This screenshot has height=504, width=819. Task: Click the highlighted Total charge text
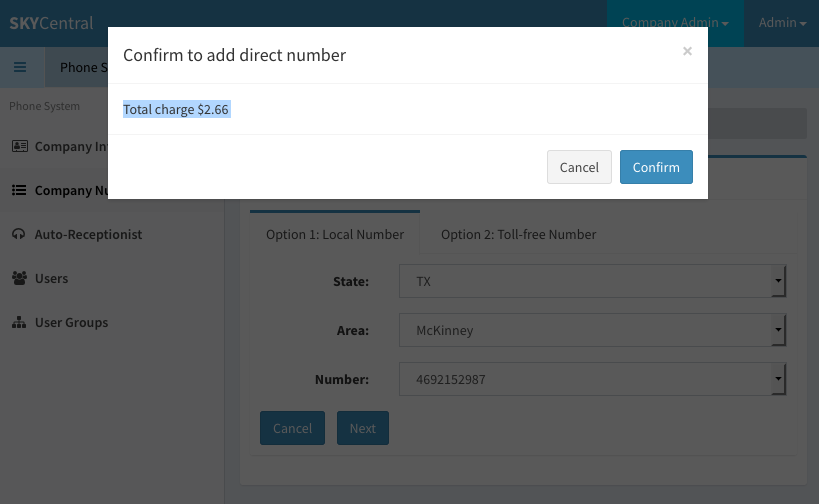coord(176,109)
